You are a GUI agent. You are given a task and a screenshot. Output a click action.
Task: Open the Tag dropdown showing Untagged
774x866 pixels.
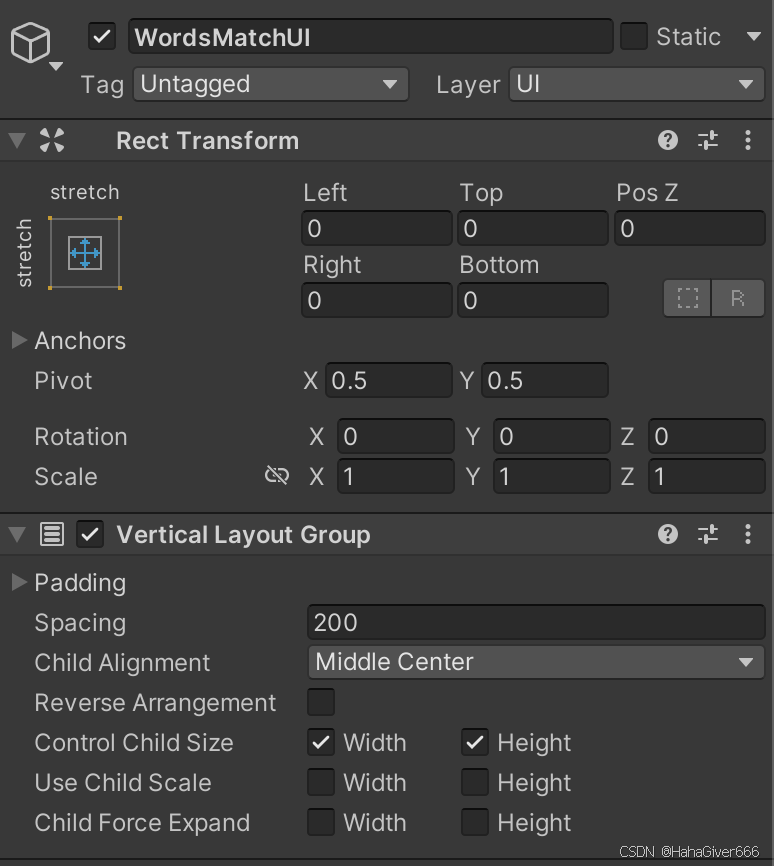270,85
